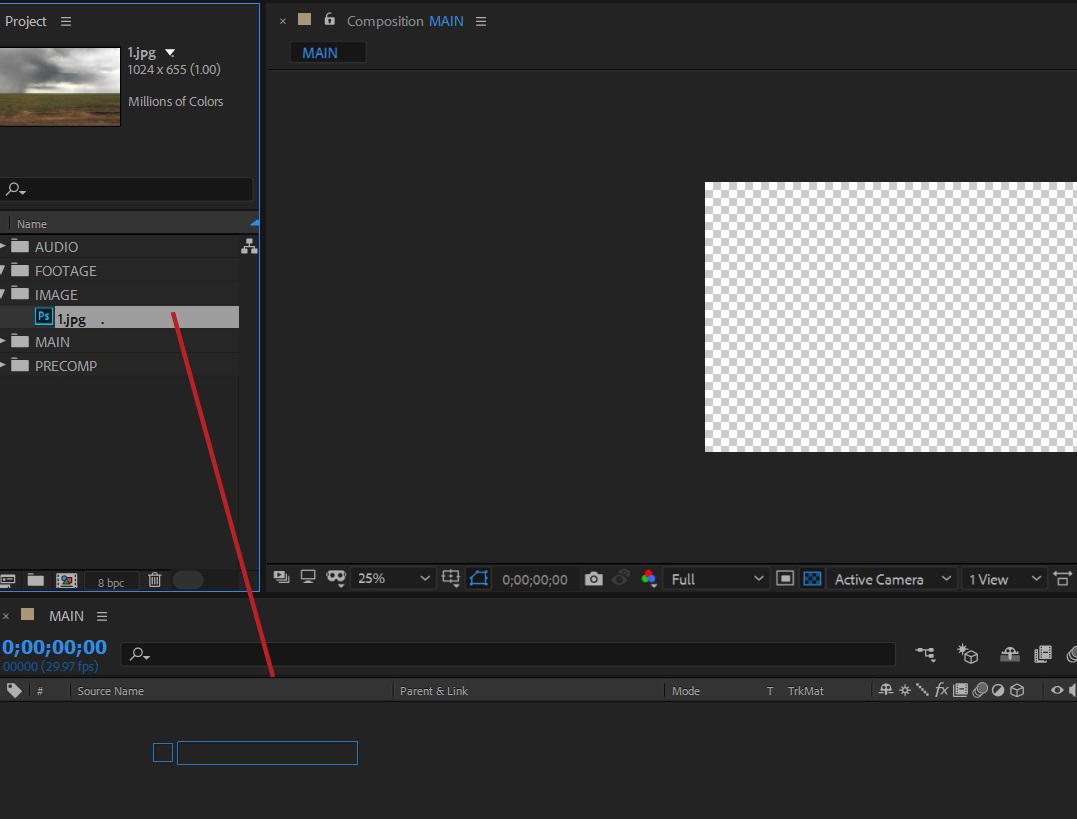Image resolution: width=1077 pixels, height=819 pixels.
Task: Collapse the FOOTAGE folder arrow
Action: pyautogui.click(x=3, y=270)
